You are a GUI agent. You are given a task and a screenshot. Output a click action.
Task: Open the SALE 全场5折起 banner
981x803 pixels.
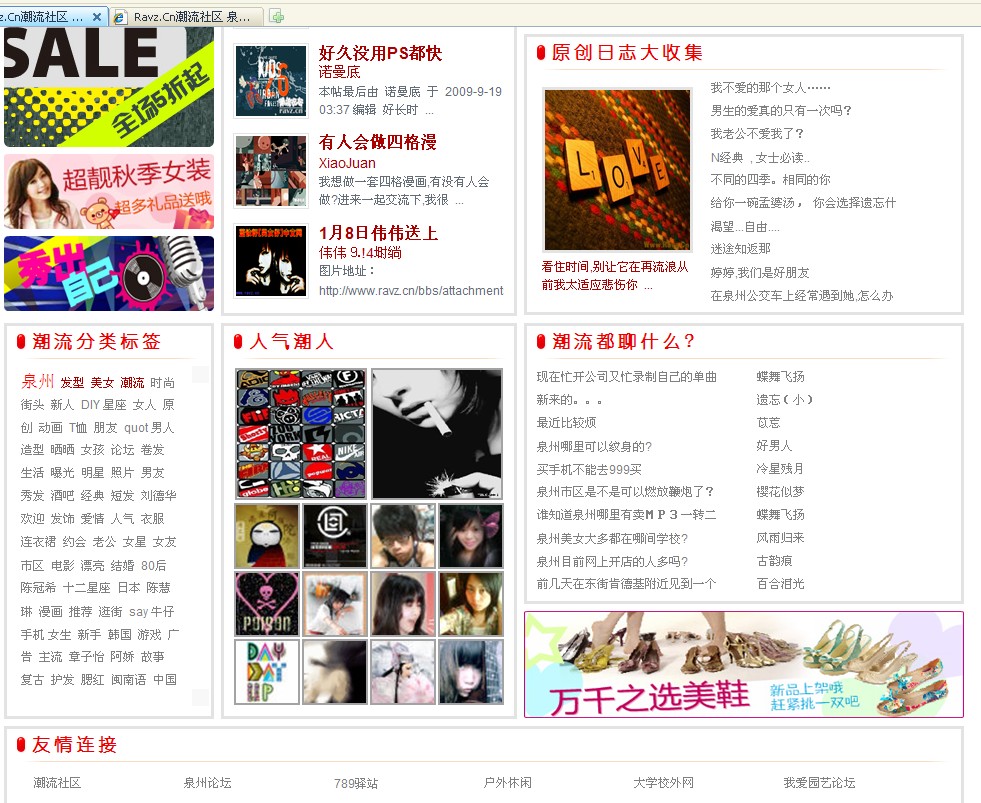(x=109, y=87)
